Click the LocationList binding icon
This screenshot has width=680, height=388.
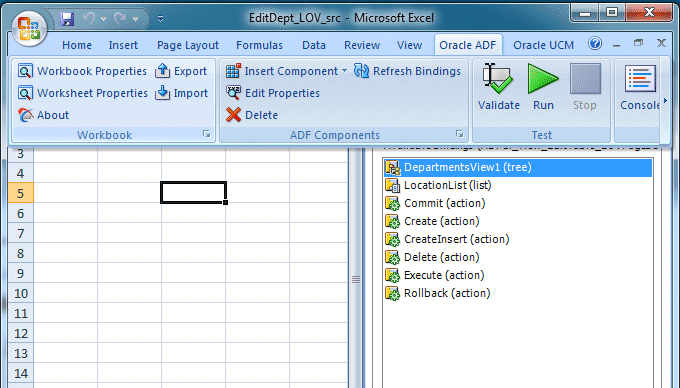(x=392, y=186)
